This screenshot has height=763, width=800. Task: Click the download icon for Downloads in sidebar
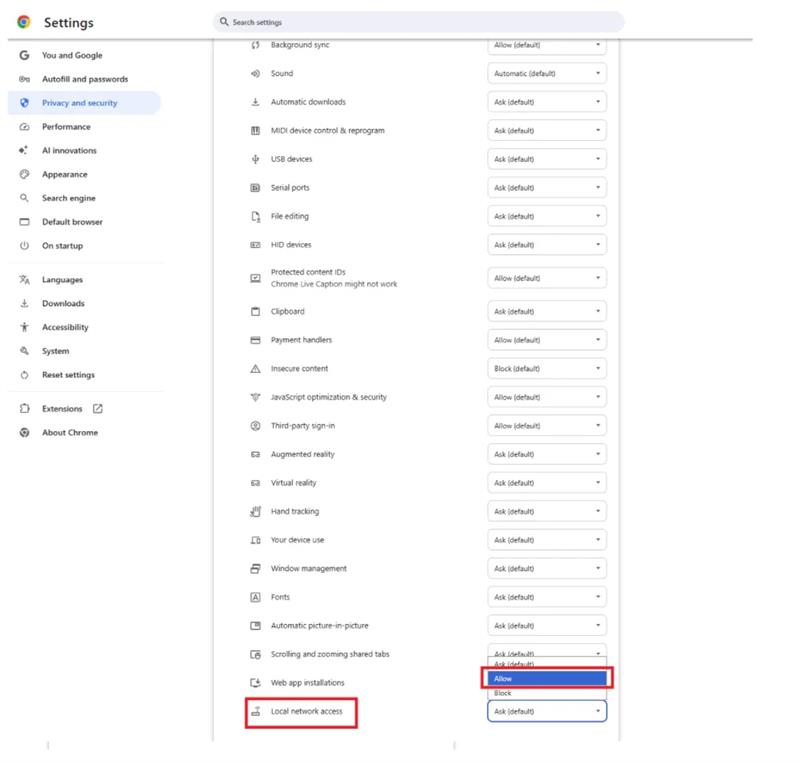(24, 303)
